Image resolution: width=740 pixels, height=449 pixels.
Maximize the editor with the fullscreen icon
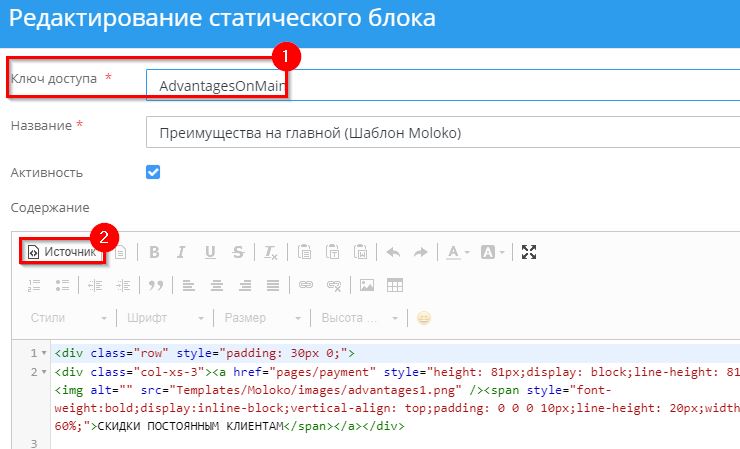coord(529,252)
